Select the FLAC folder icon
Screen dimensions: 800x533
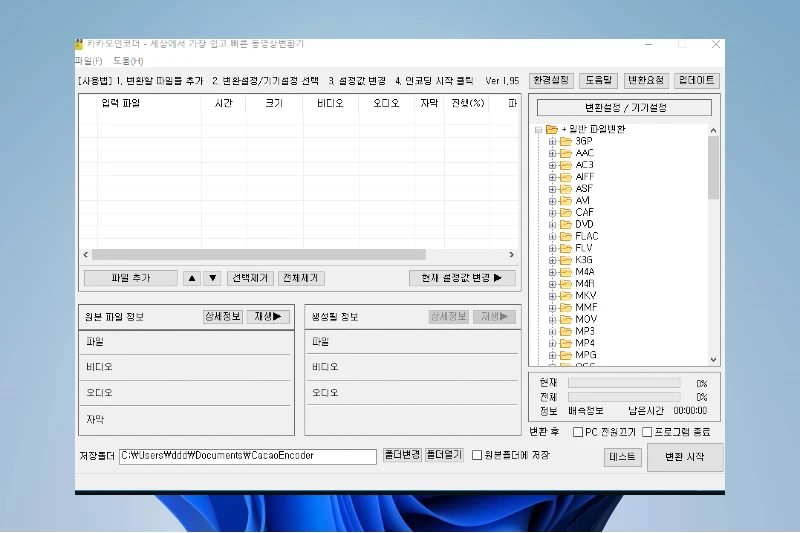pos(565,236)
